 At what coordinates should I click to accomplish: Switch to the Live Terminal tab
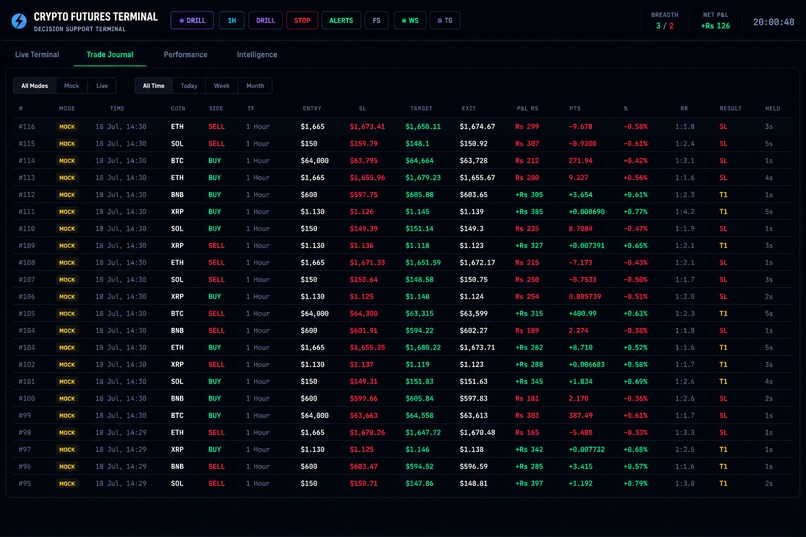tap(37, 54)
